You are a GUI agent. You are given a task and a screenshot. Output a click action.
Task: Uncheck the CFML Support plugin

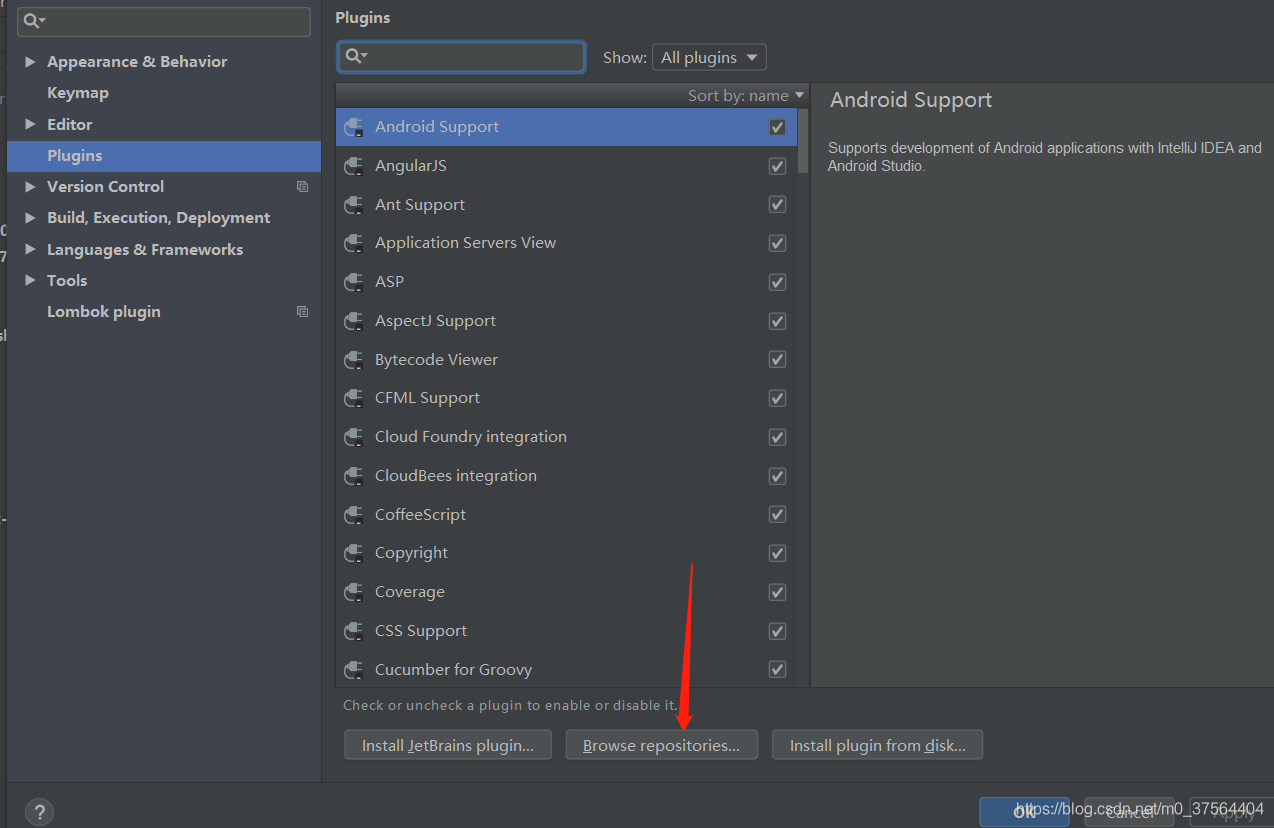777,398
